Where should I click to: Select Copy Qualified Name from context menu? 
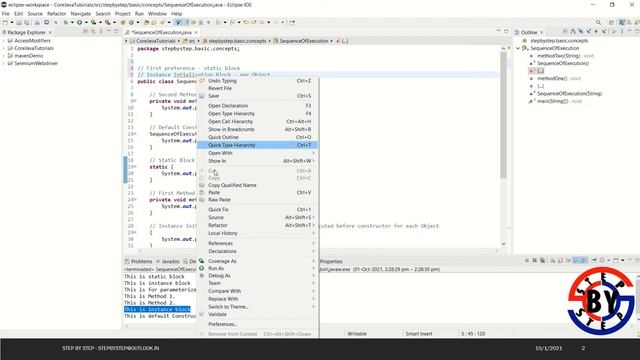[x=257, y=185]
